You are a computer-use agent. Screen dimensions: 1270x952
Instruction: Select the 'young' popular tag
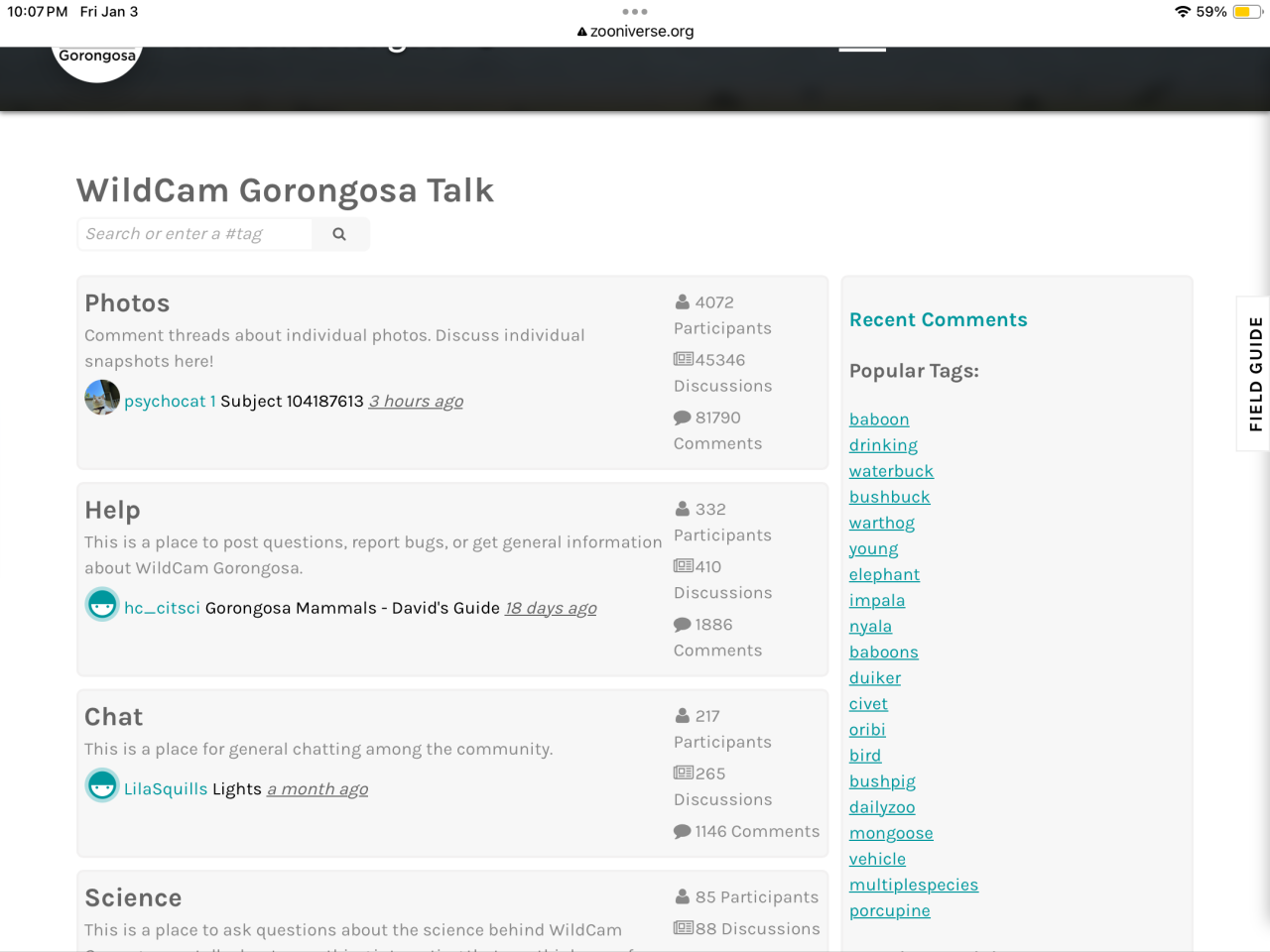click(x=873, y=548)
